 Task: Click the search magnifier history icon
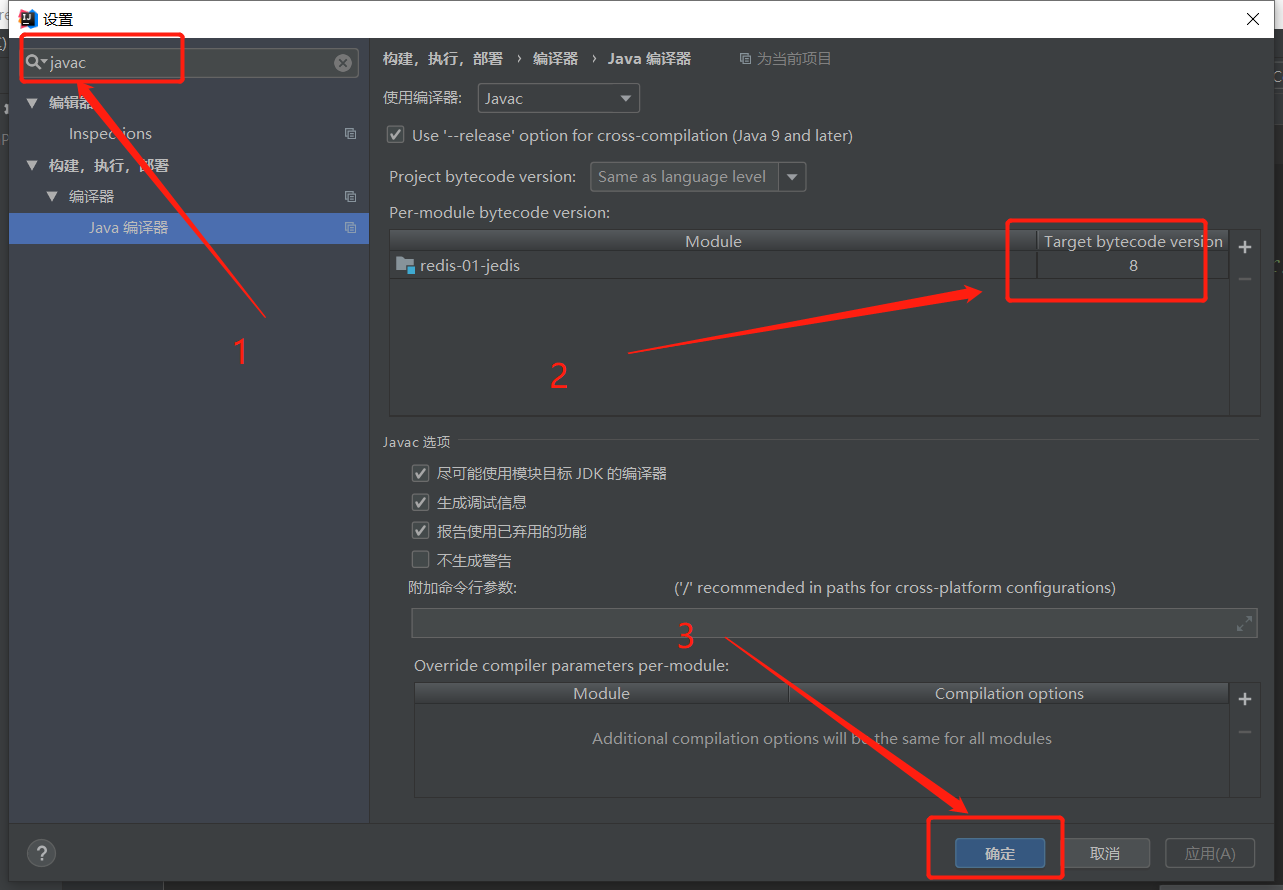(x=36, y=63)
